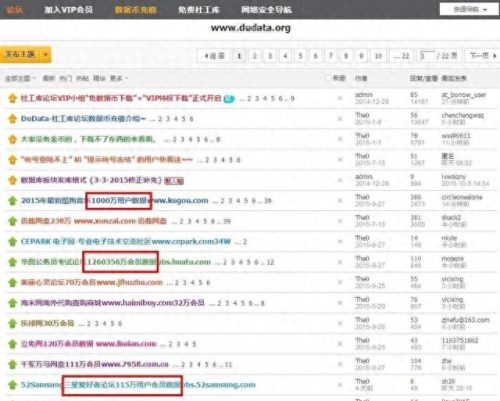Click the new-post badge icon after the VIP小组 title
Viewport: 500px width, 401px height.
(229, 99)
